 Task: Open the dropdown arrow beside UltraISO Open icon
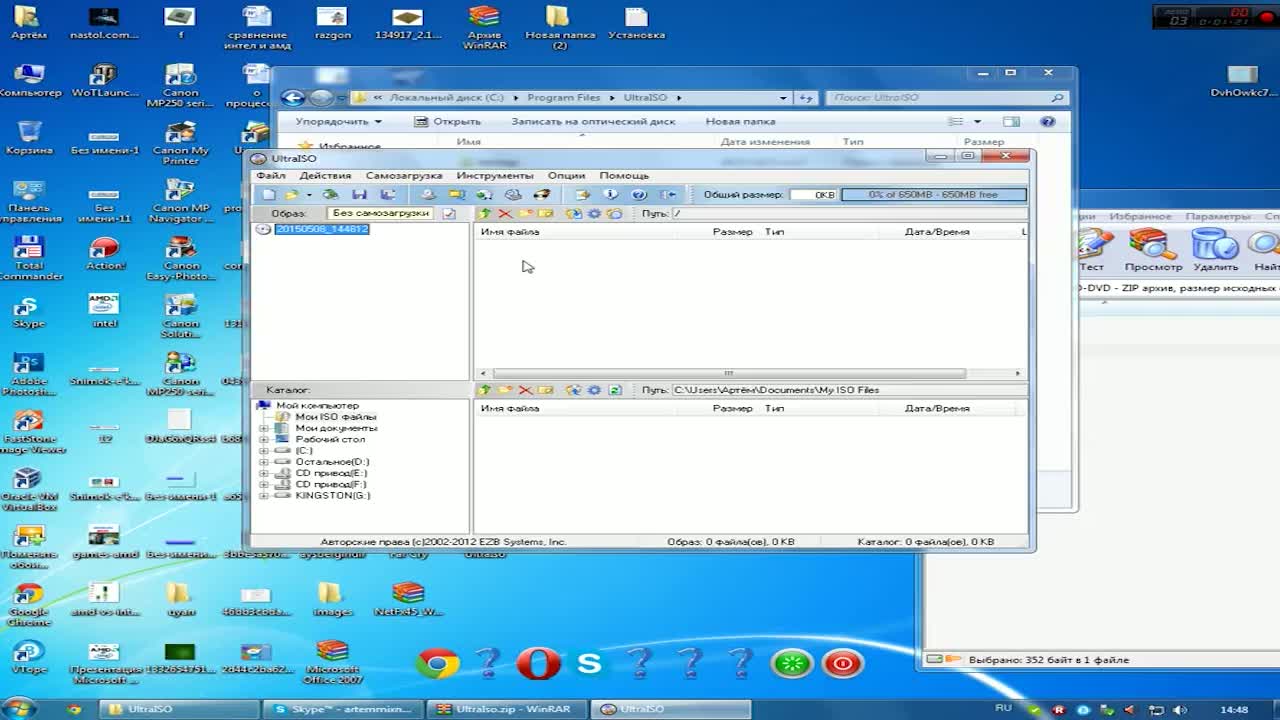coord(309,195)
